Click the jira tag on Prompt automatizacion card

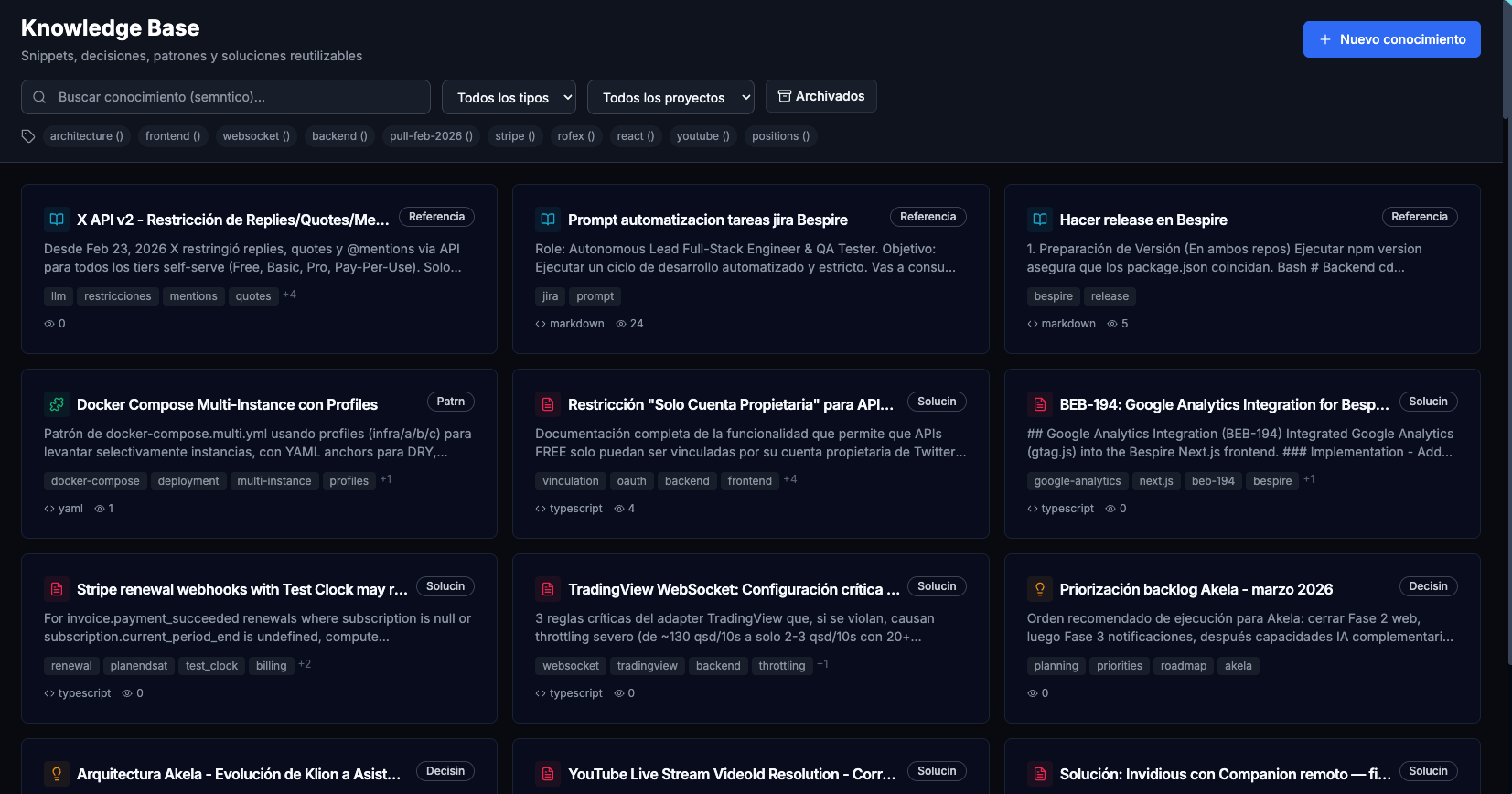click(x=550, y=296)
